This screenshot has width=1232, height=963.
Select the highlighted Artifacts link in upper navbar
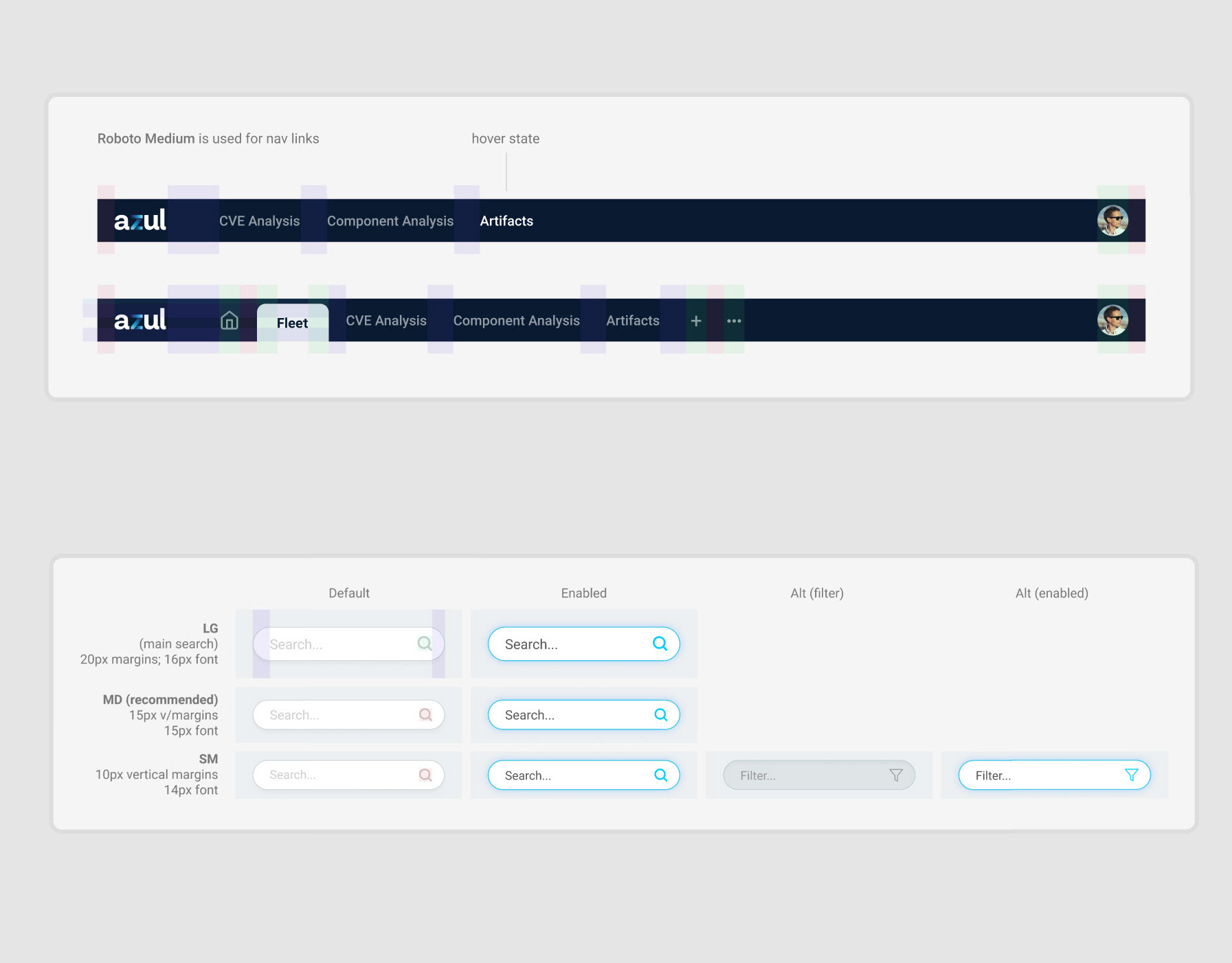[x=506, y=221]
